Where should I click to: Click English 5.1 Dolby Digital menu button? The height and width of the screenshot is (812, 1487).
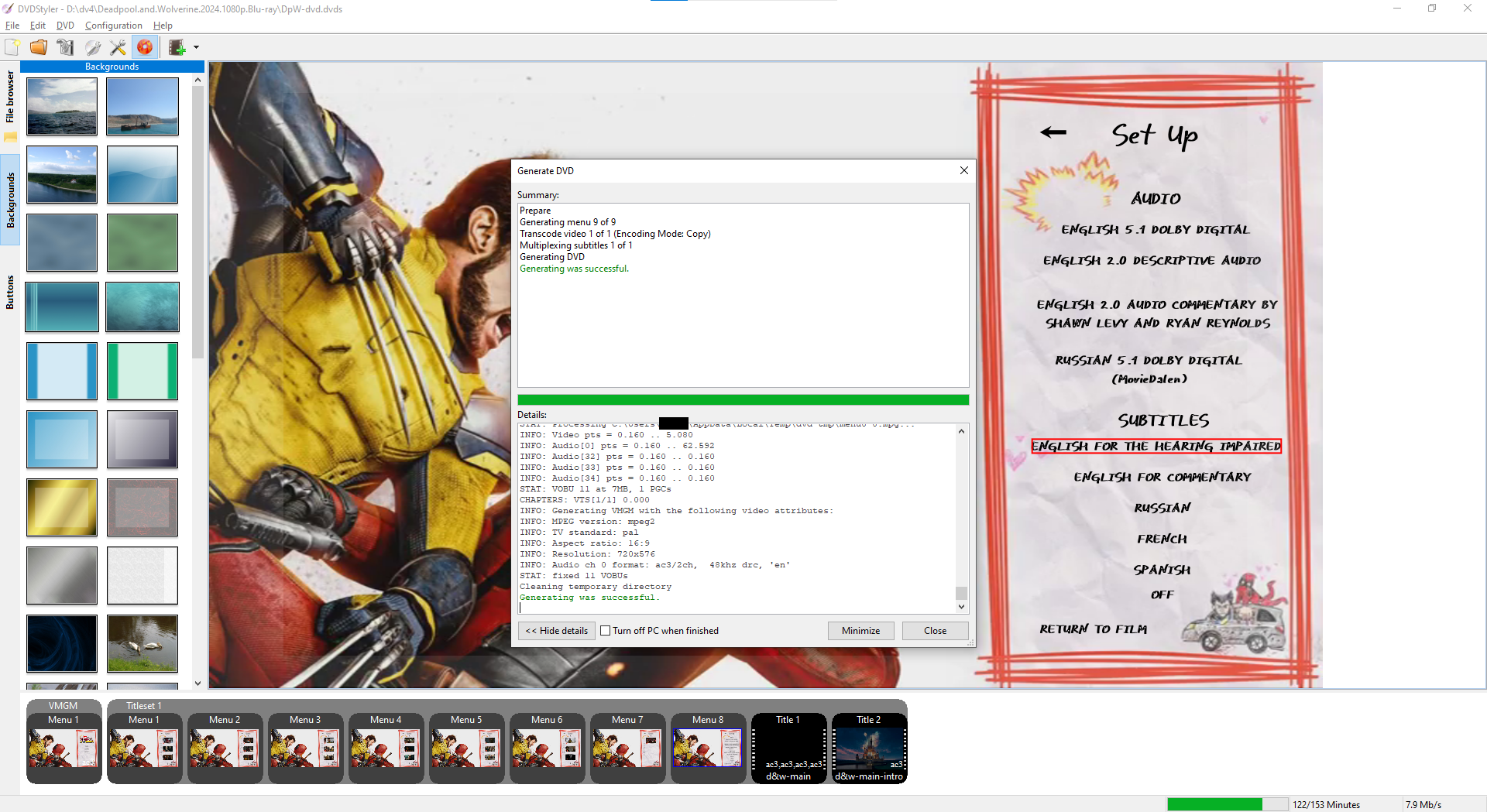pyautogui.click(x=1155, y=229)
